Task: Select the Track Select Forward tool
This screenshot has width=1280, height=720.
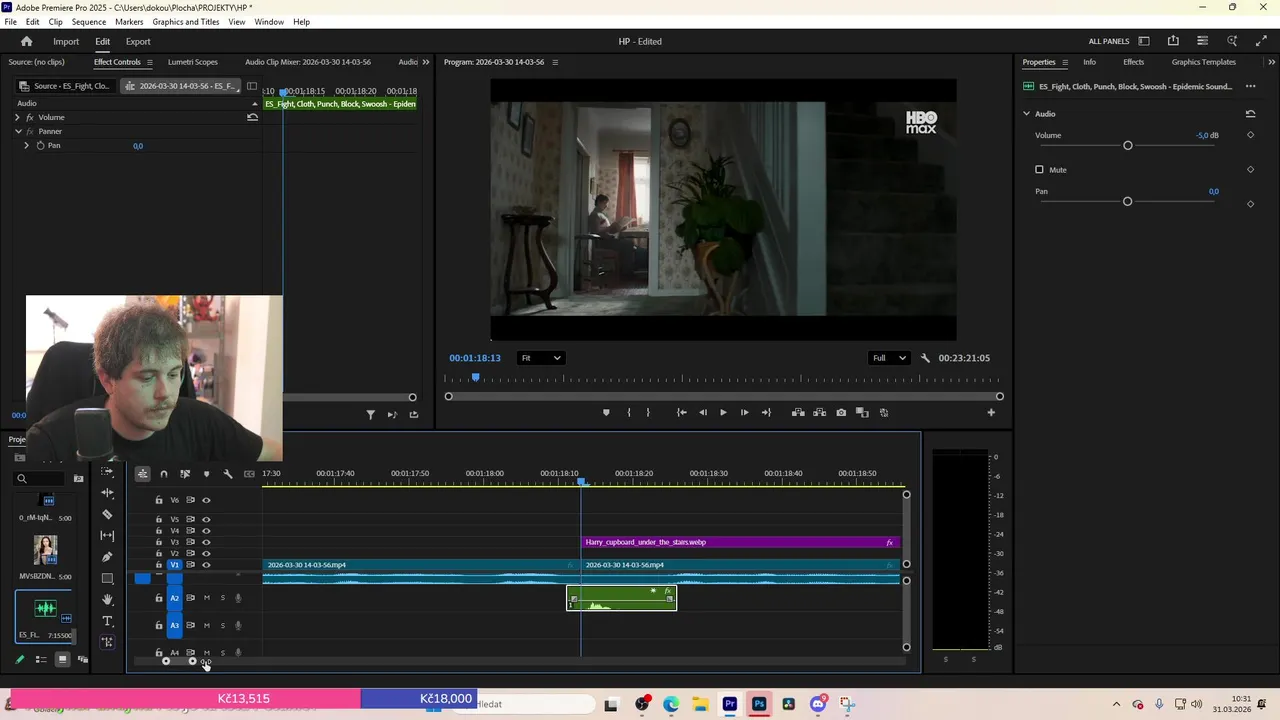Action: [107, 472]
